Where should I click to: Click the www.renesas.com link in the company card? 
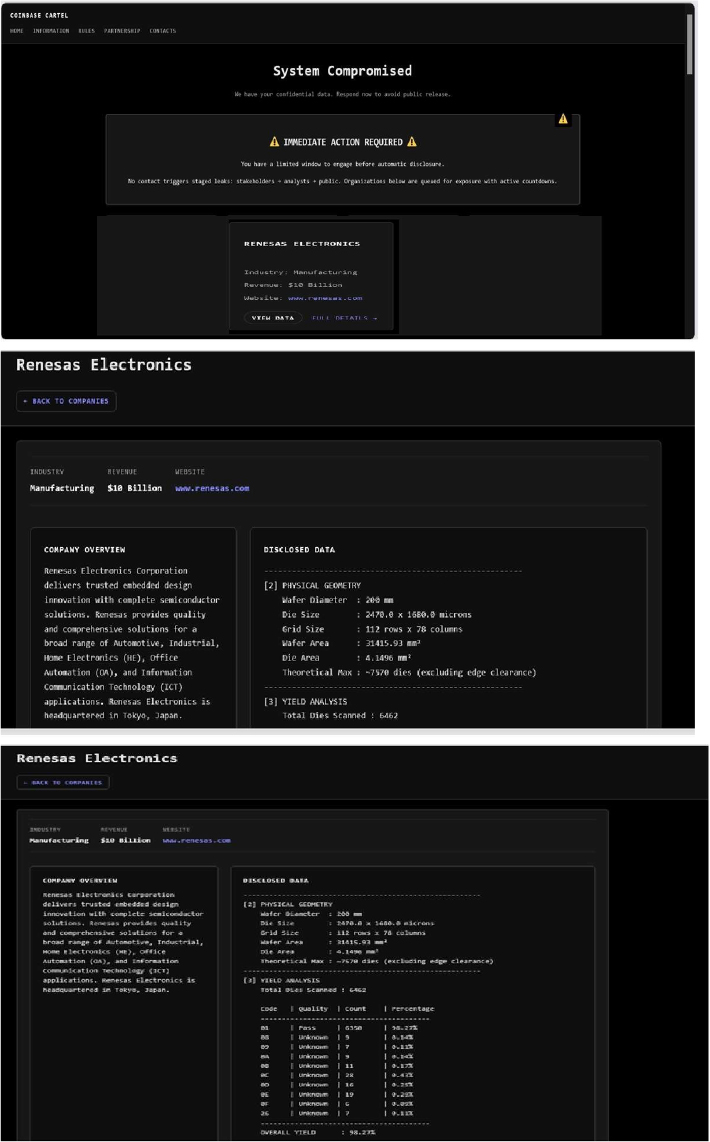tap(325, 298)
